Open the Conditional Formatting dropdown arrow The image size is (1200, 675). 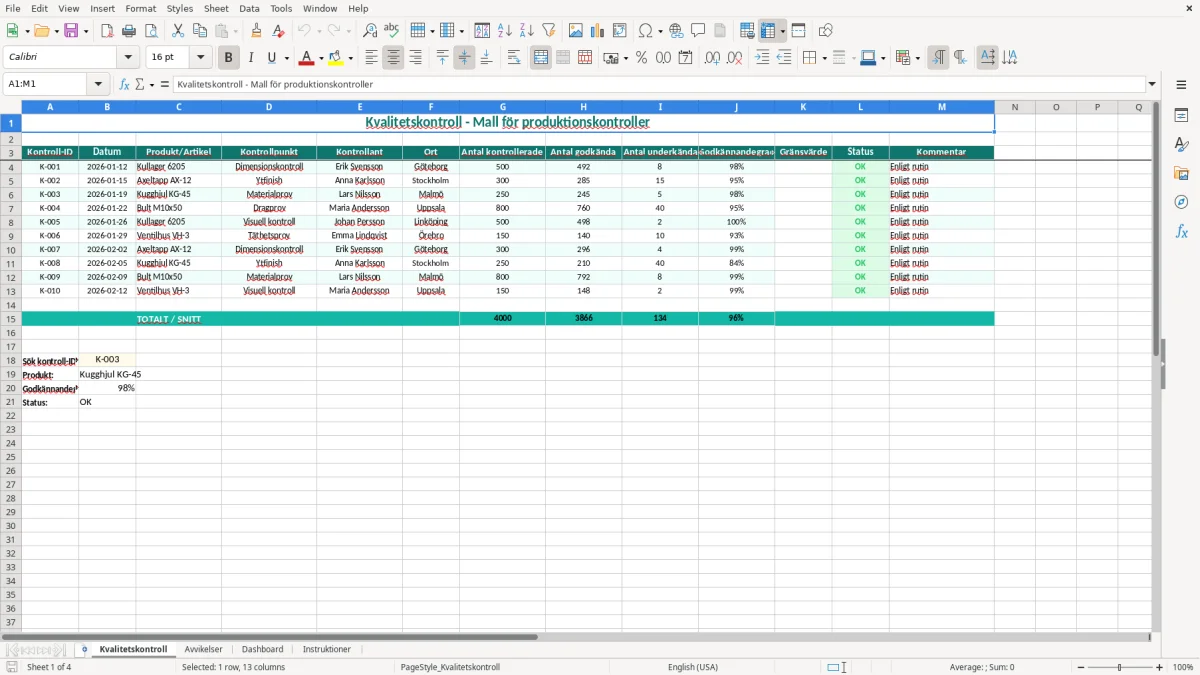pyautogui.click(x=917, y=58)
